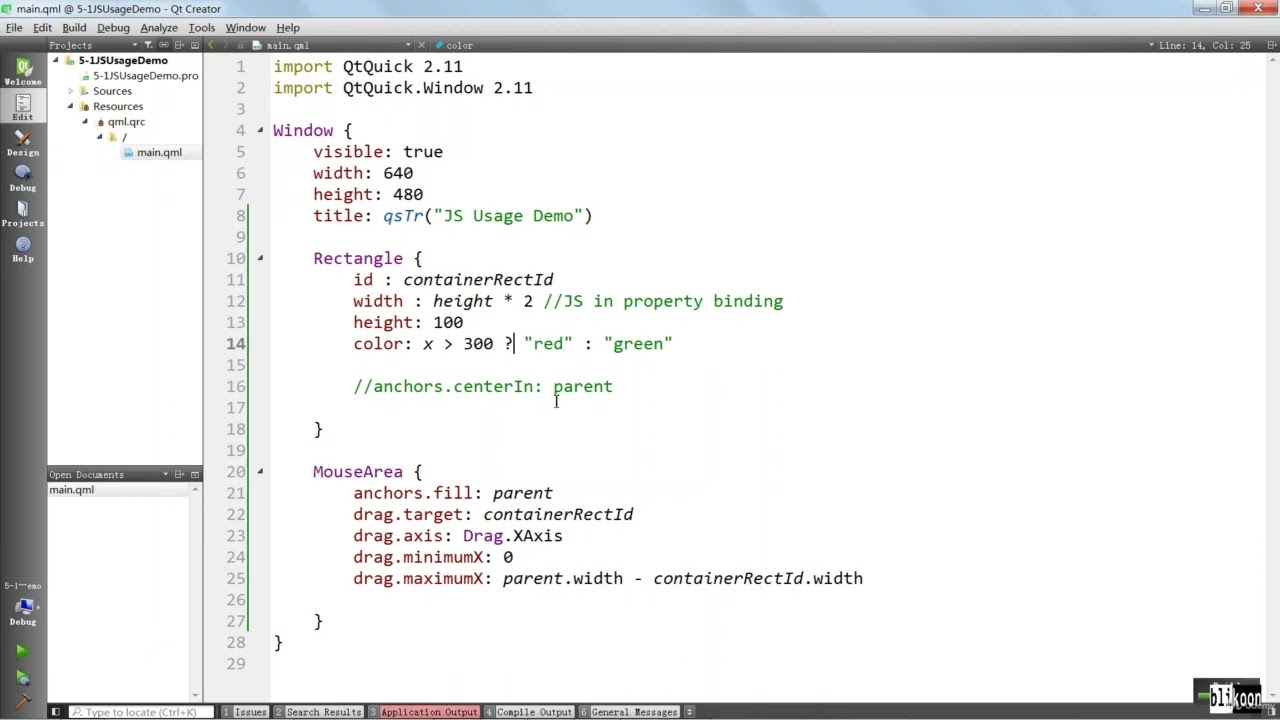1280x720 pixels.
Task: Switch to Edit mode
Action: pos(23,107)
